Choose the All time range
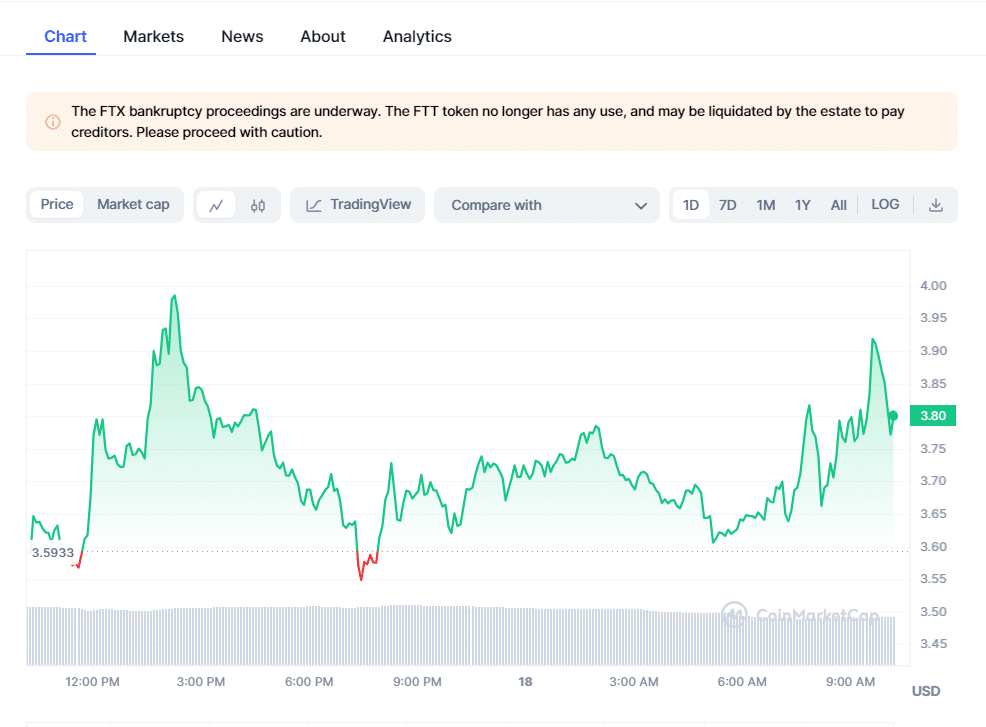986x727 pixels. click(838, 205)
